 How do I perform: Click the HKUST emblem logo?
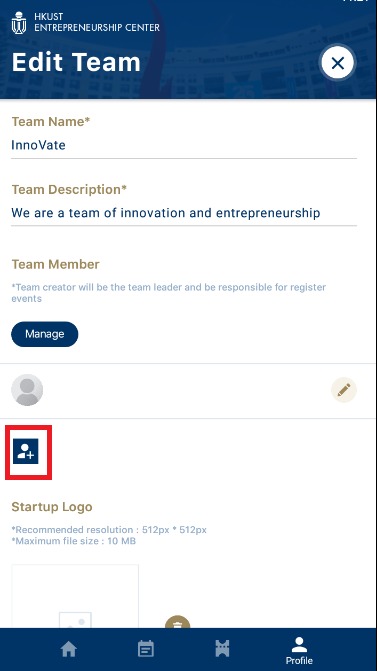tap(19, 23)
